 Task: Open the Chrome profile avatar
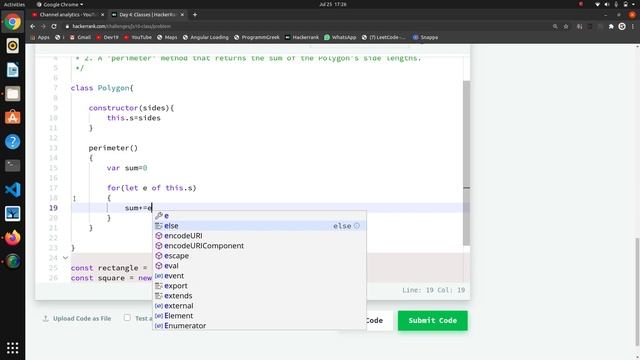(x=622, y=26)
